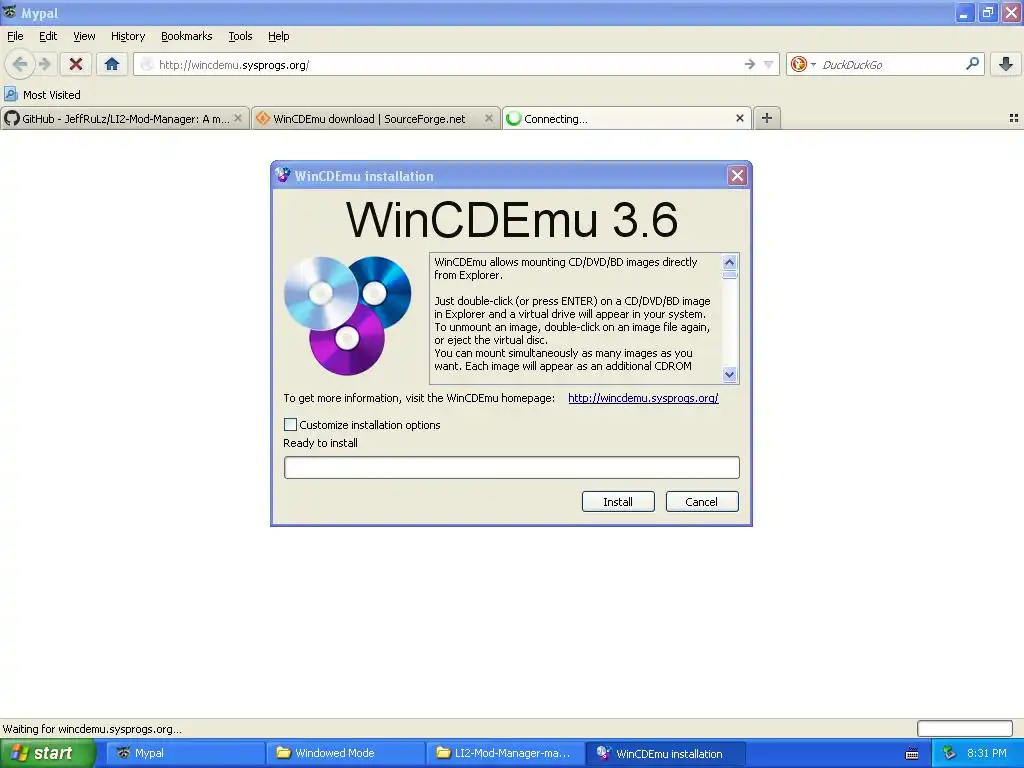
Task: Open the wincdemu.sysprogs.org homepage link
Action: [643, 398]
